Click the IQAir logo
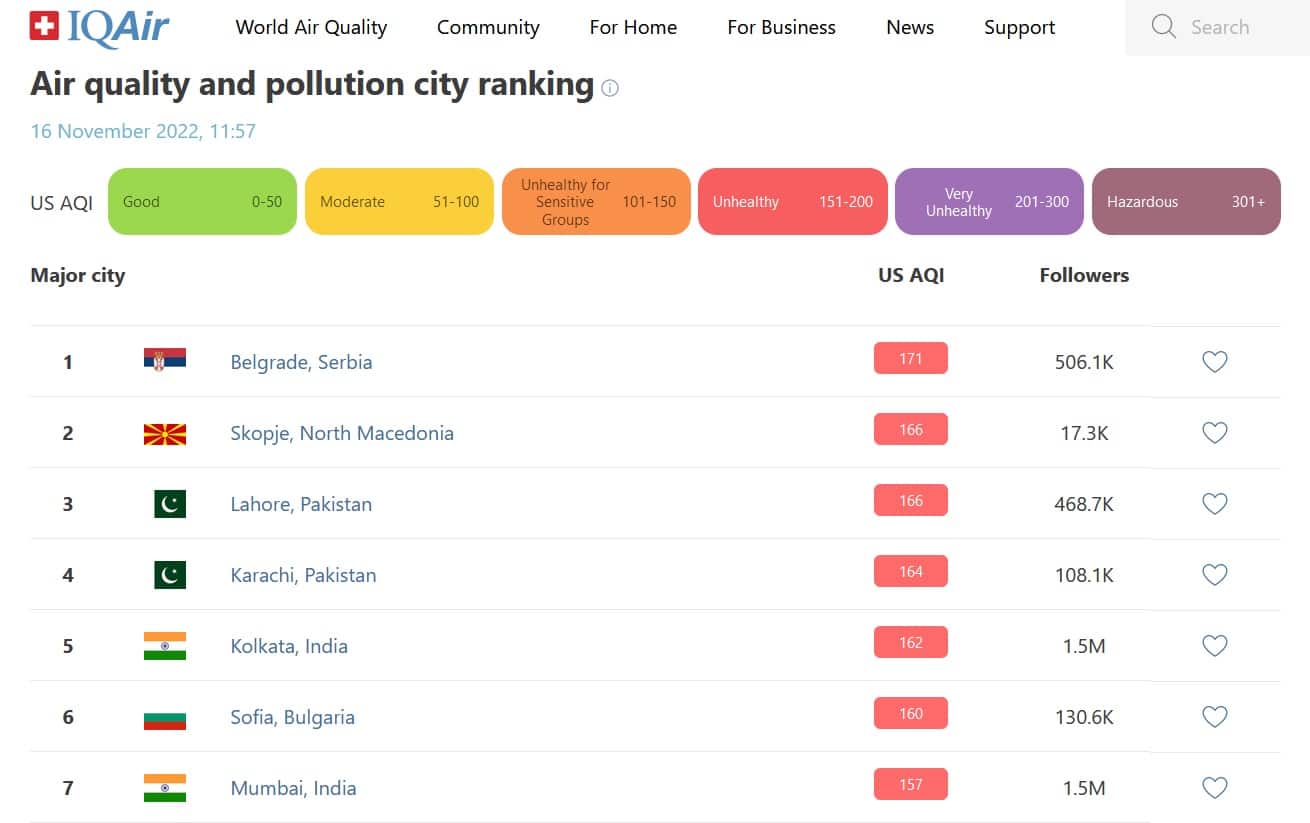Screen dimensions: 1310x823 pos(100,28)
